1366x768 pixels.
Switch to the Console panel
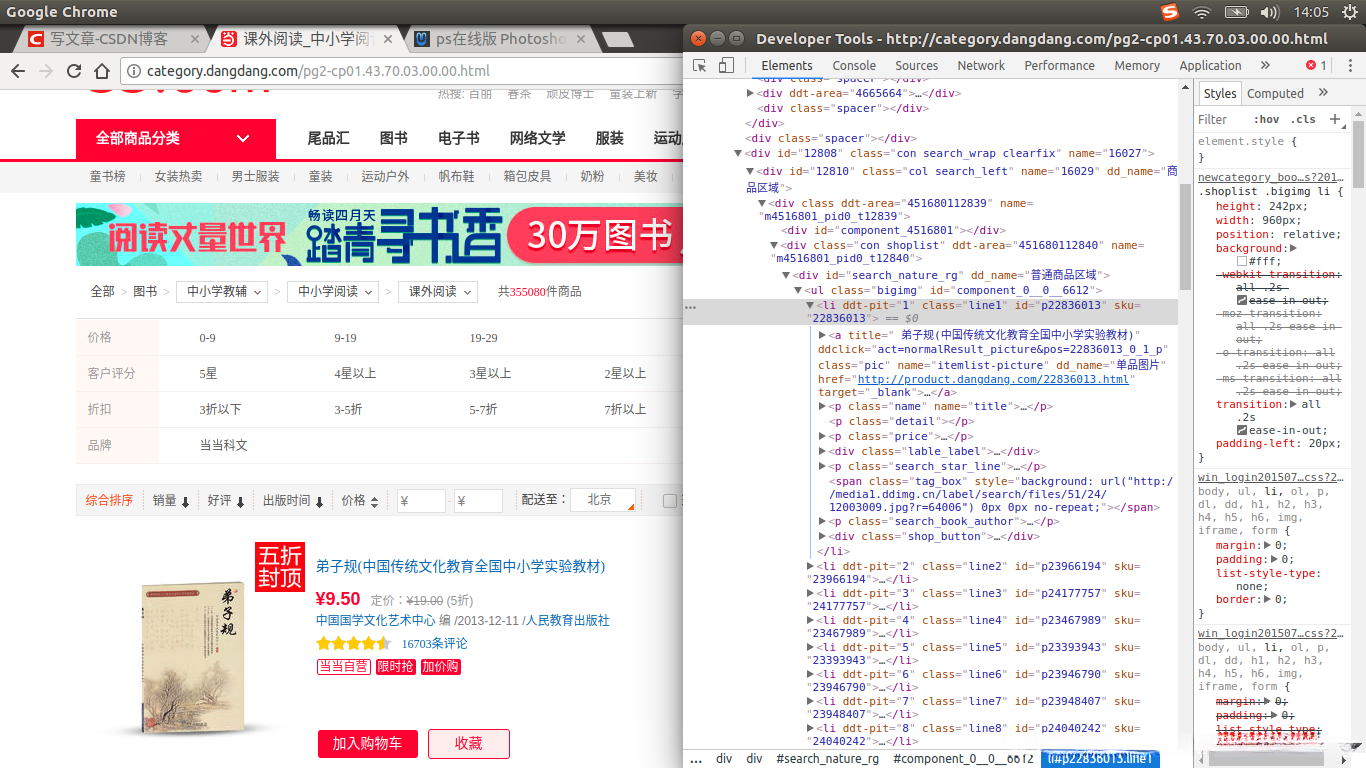(x=854, y=66)
